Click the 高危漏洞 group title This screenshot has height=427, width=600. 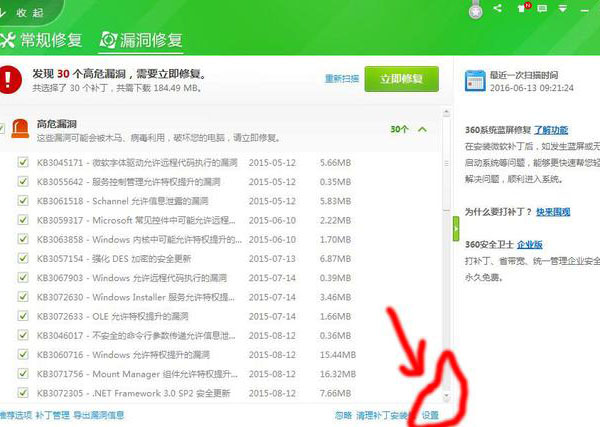57,124
